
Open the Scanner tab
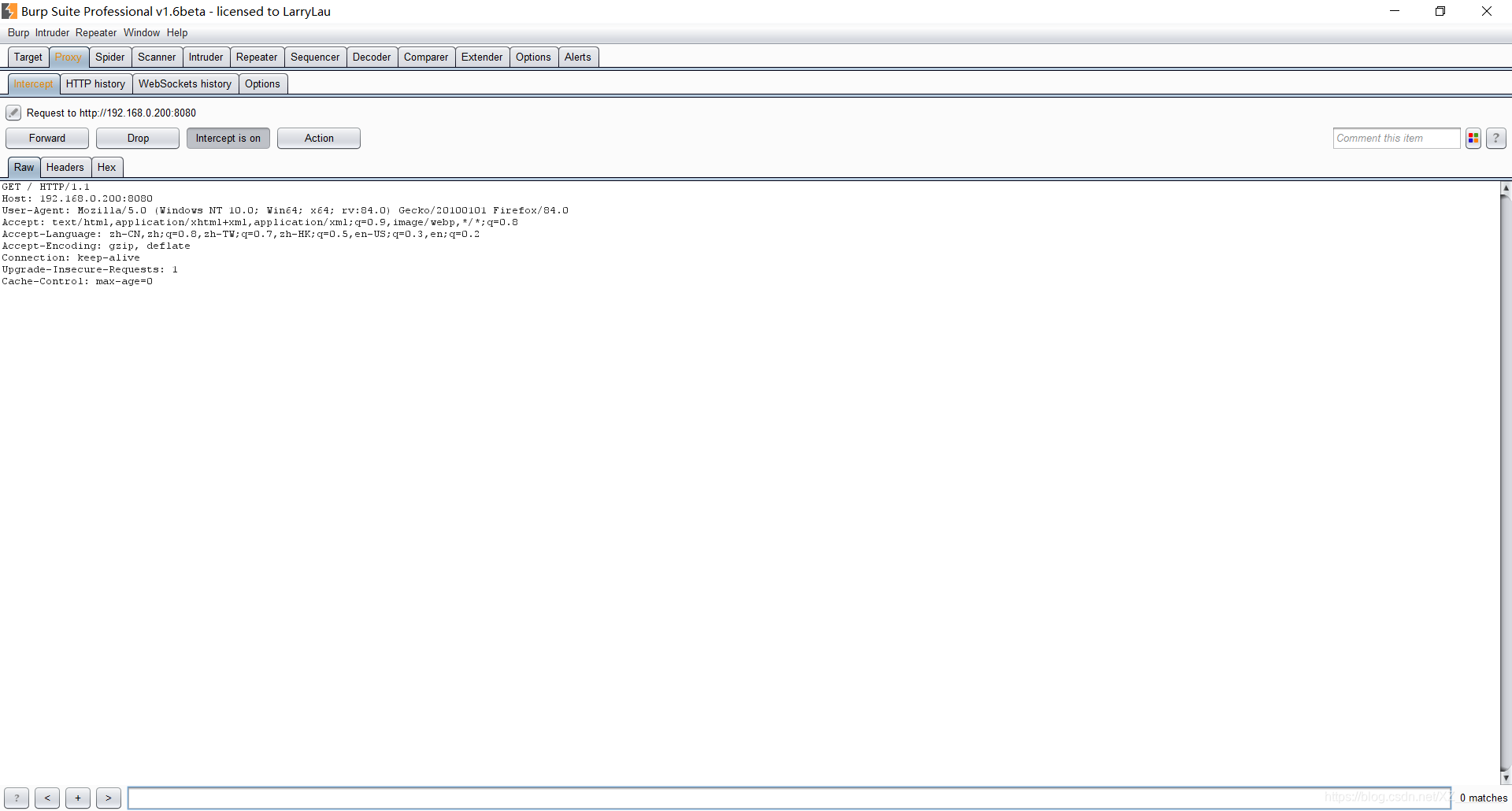[157, 57]
